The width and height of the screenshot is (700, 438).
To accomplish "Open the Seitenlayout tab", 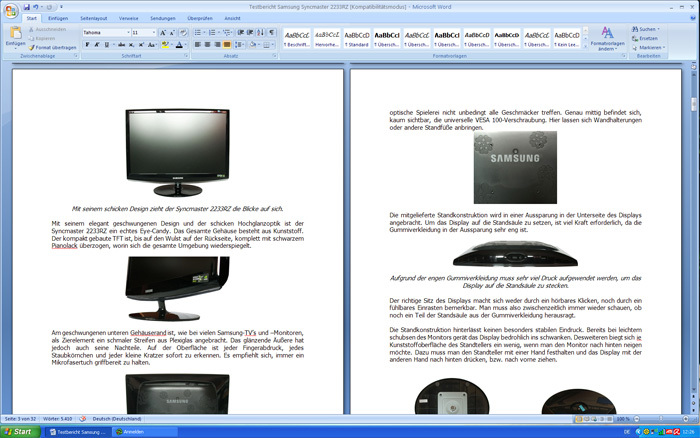I will (x=94, y=18).
